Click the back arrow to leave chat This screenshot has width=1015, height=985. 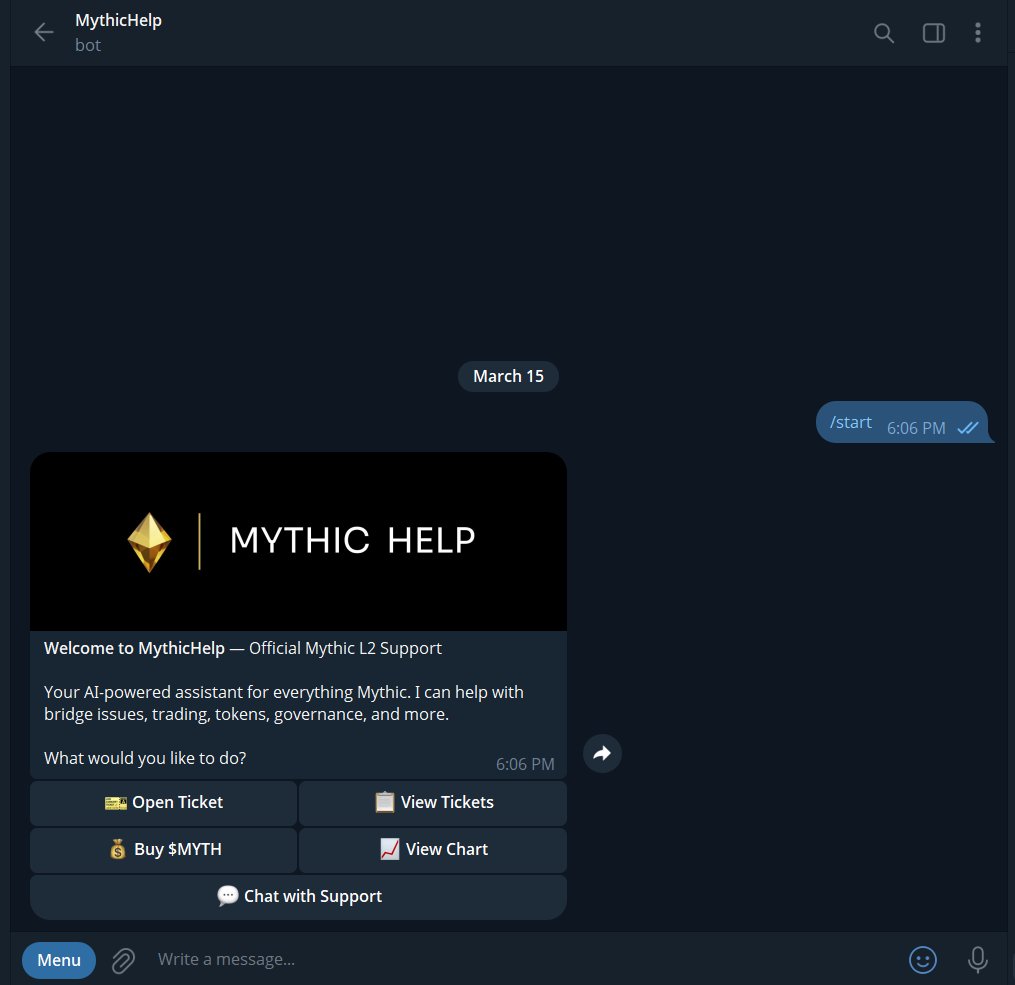[x=43, y=32]
